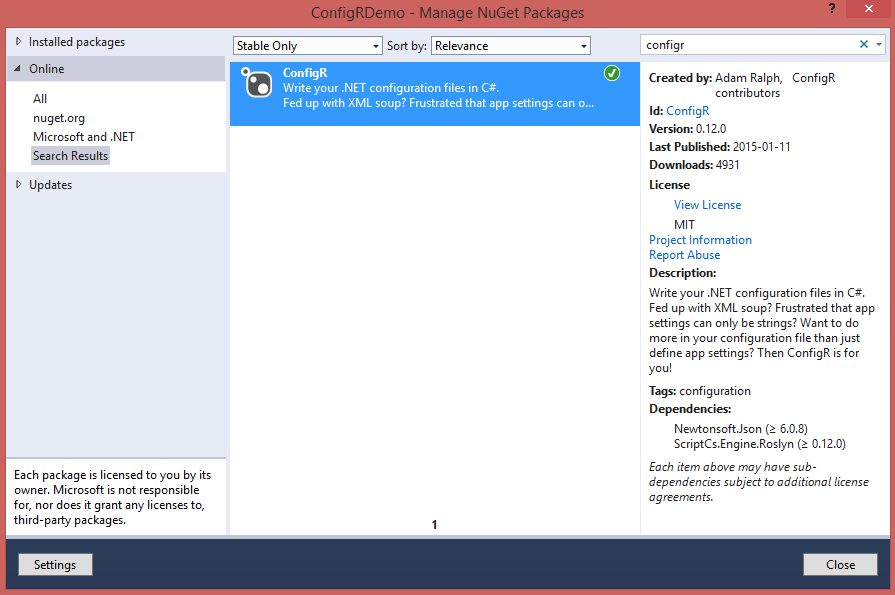Open the Sort by Relevance dropdown
Image resolution: width=895 pixels, height=595 pixels.
tap(511, 46)
